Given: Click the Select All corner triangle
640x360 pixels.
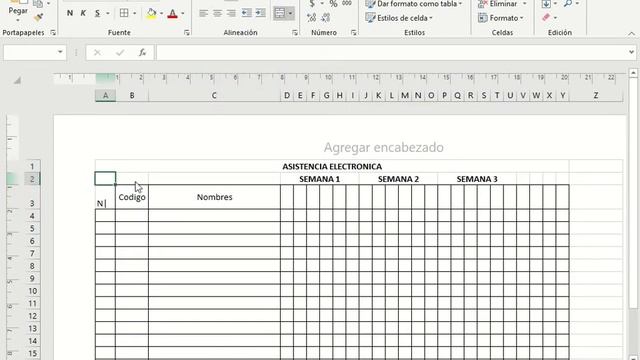Looking at the screenshot, I should click(x=17, y=80).
